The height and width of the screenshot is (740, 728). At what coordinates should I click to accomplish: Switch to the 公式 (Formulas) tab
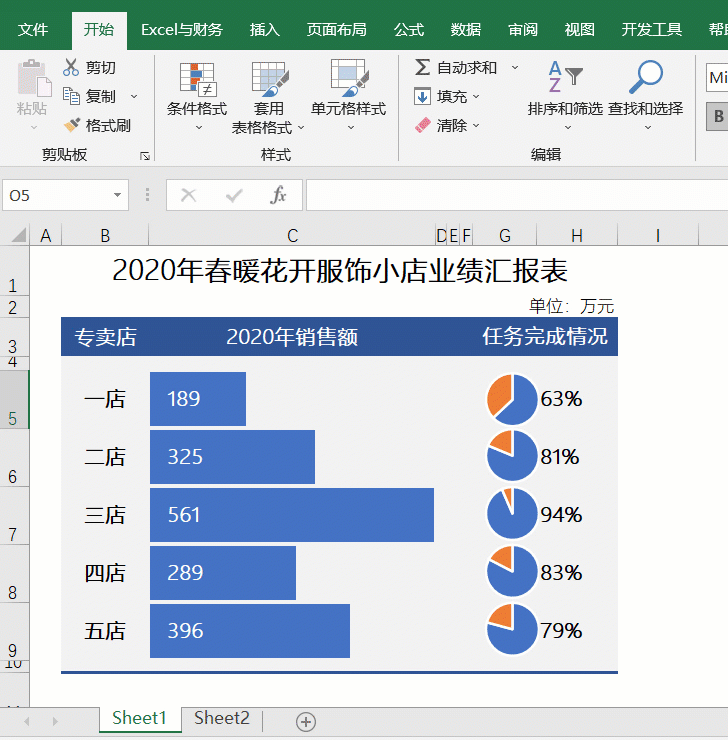click(409, 30)
